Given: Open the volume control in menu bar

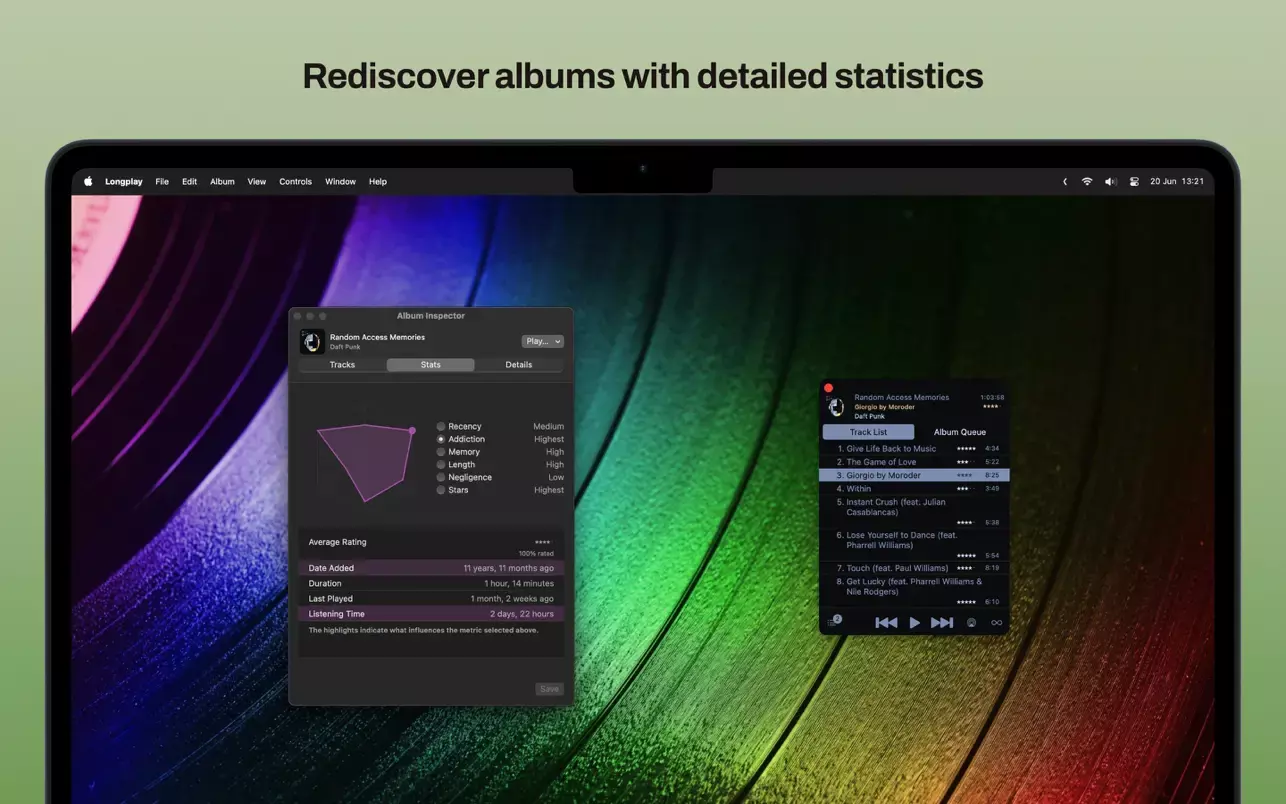Looking at the screenshot, I should [x=1110, y=181].
